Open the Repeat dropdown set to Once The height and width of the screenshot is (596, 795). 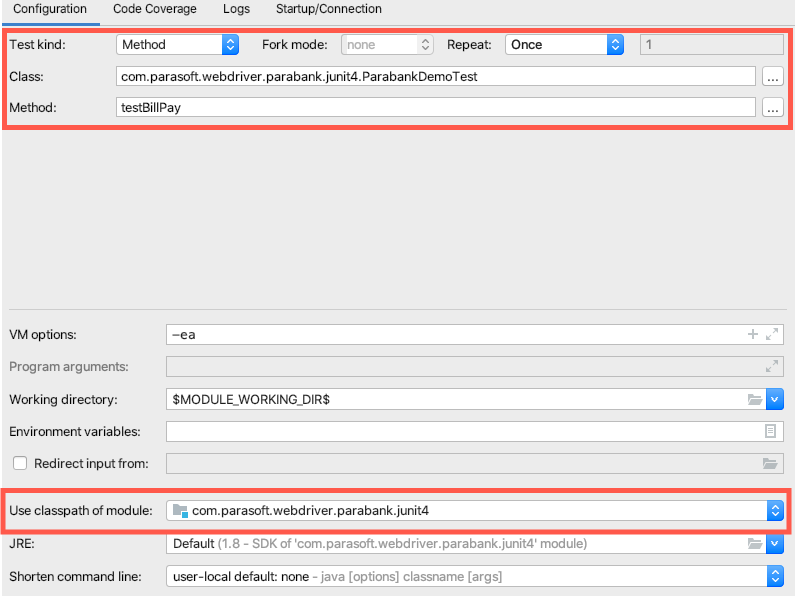pos(564,45)
